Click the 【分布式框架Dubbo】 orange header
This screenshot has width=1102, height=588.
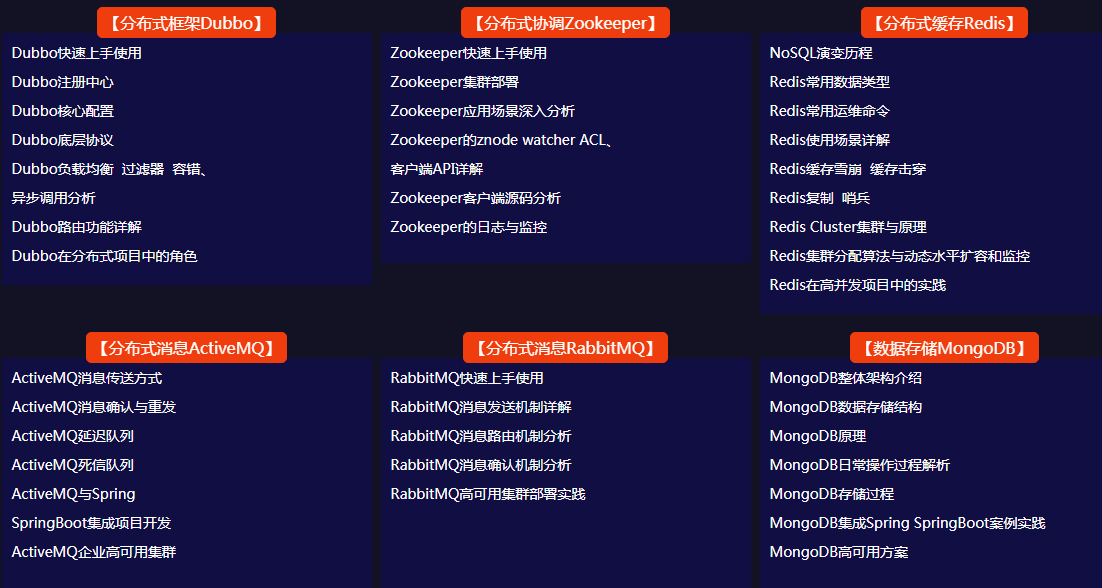tap(186, 23)
